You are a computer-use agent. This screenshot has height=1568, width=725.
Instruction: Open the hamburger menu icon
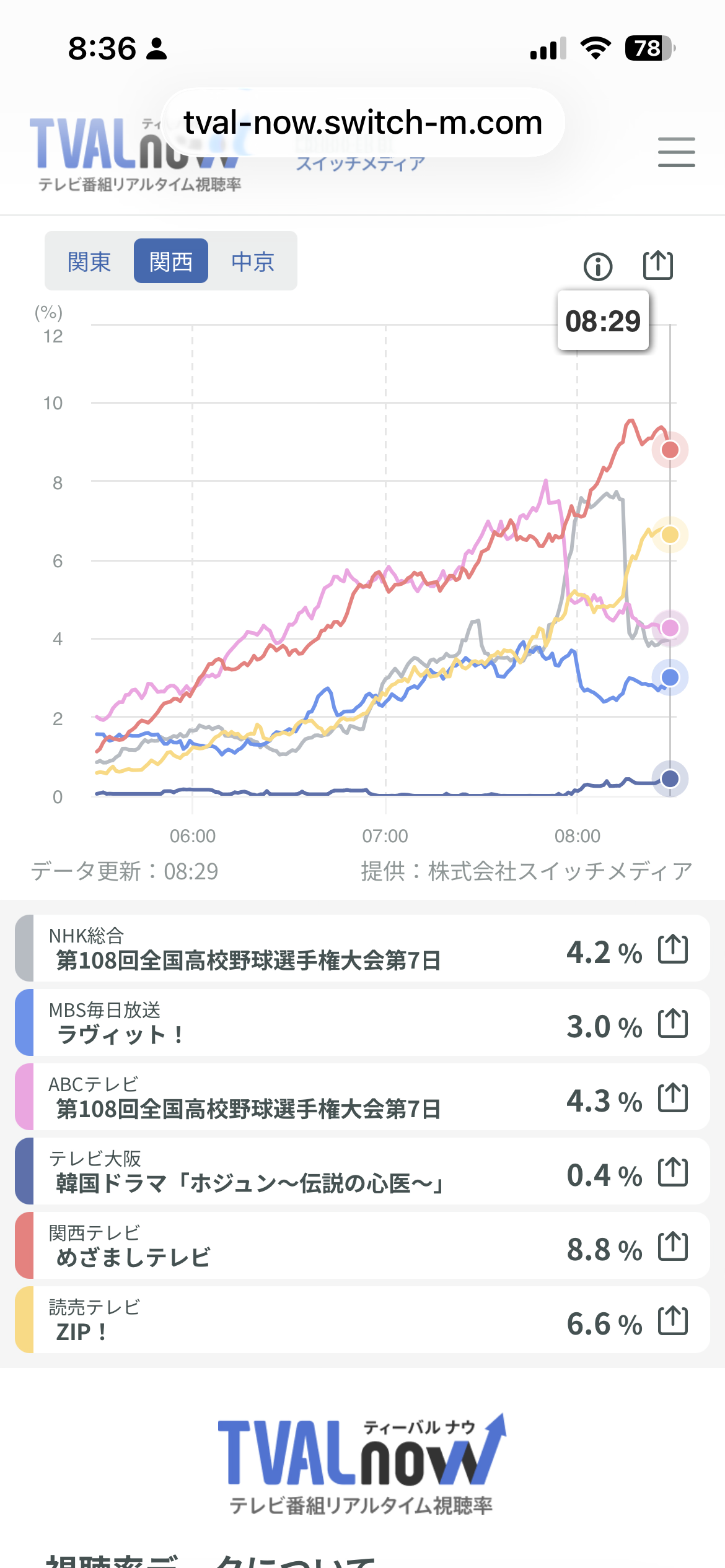676,152
